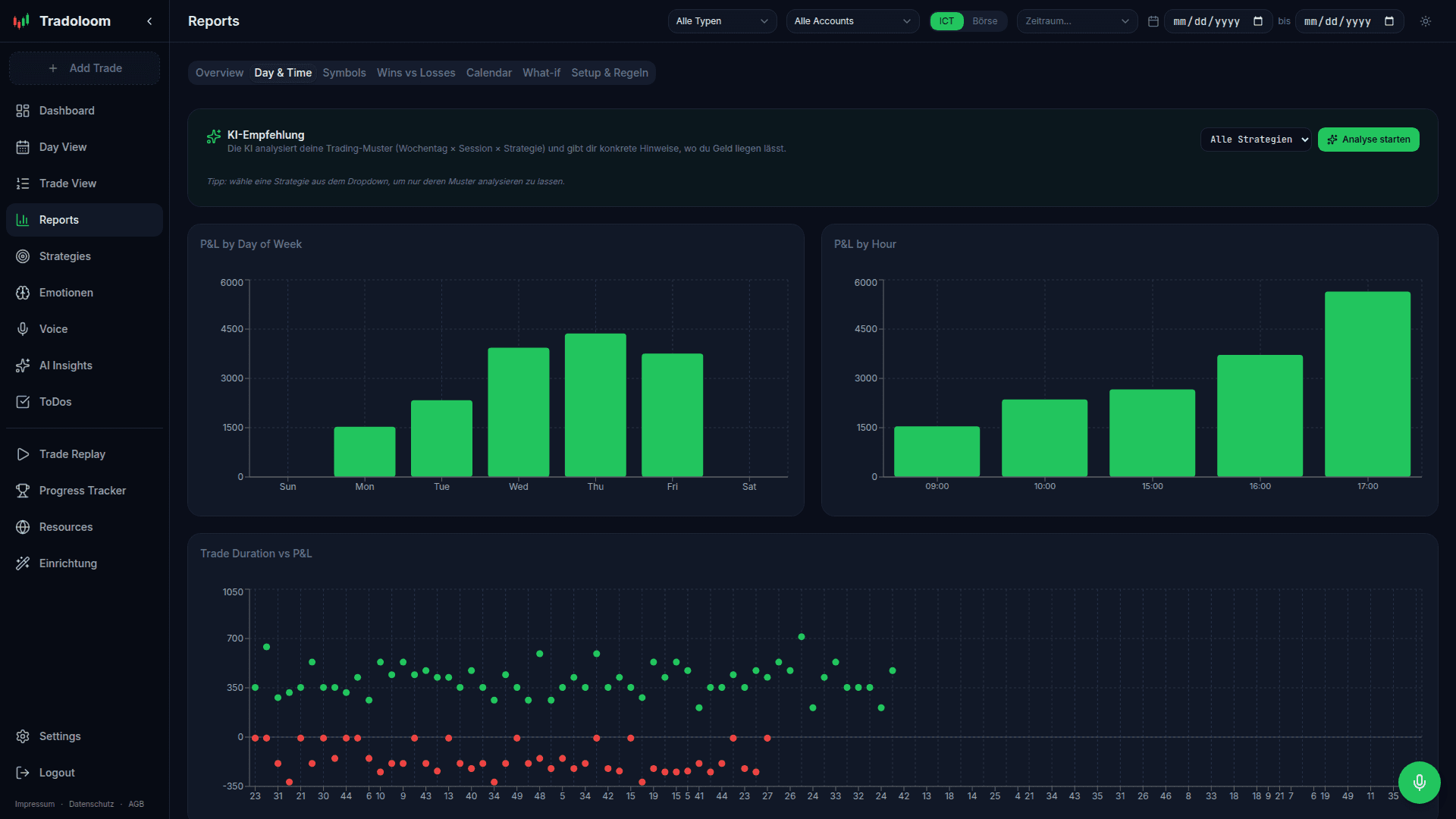Switch to the Symbols tab
1456x819 pixels.
pyautogui.click(x=344, y=73)
